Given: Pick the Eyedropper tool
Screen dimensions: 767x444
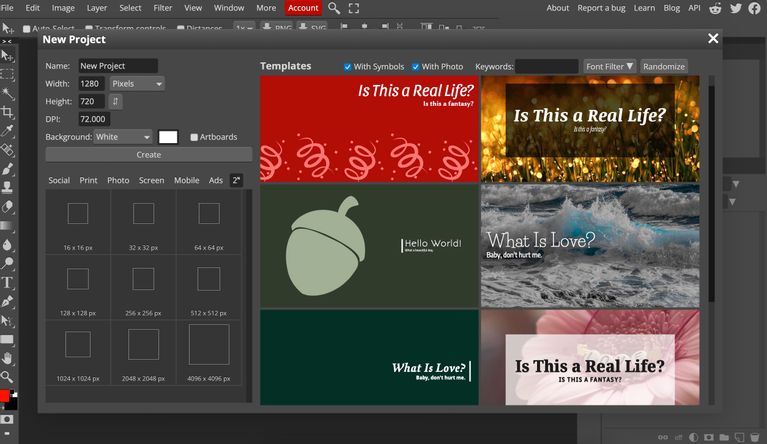Looking at the screenshot, I should [7, 130].
